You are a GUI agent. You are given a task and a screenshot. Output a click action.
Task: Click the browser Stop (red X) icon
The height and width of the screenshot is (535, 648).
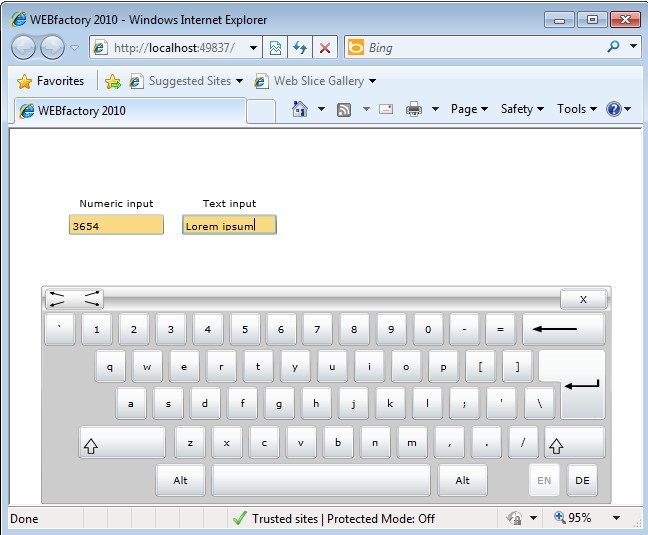pyautogui.click(x=324, y=48)
